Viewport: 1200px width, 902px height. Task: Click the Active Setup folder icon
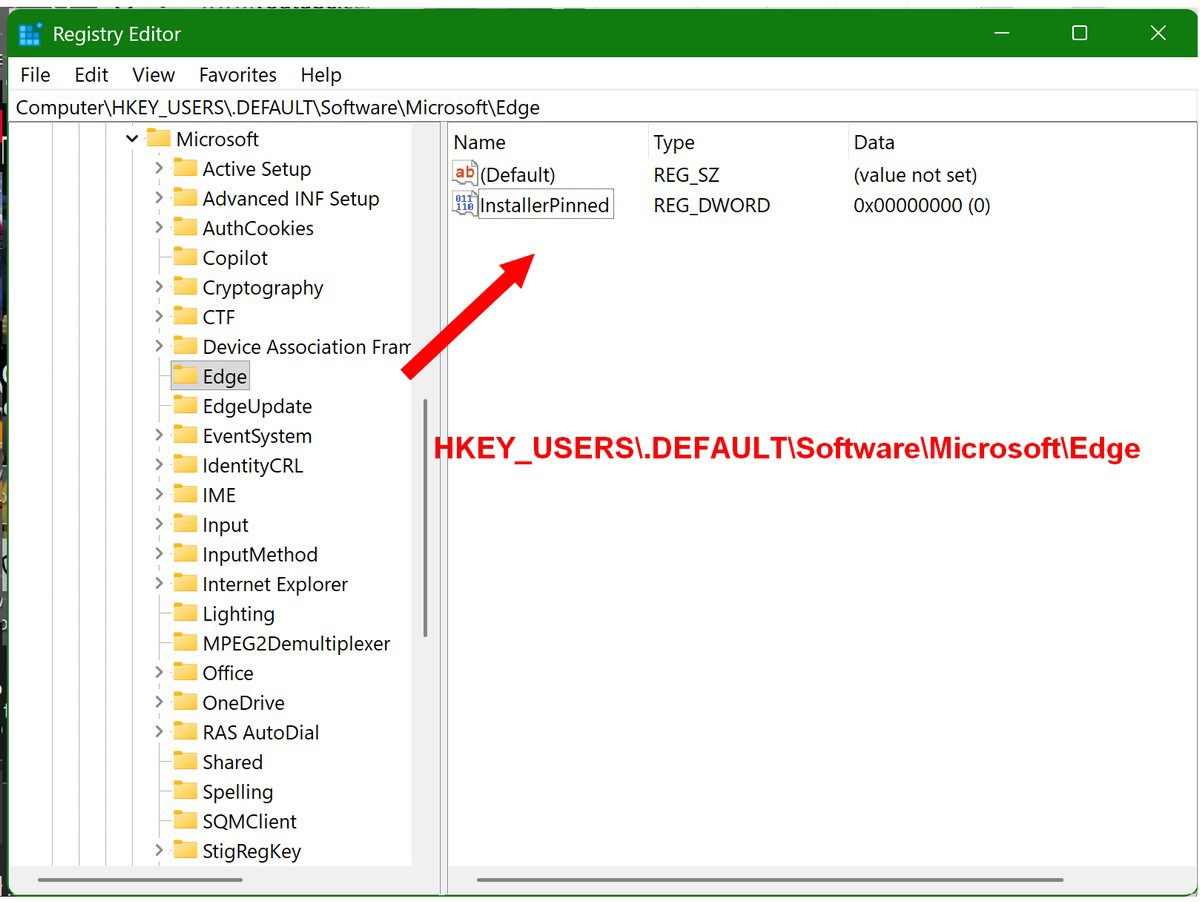click(x=185, y=168)
